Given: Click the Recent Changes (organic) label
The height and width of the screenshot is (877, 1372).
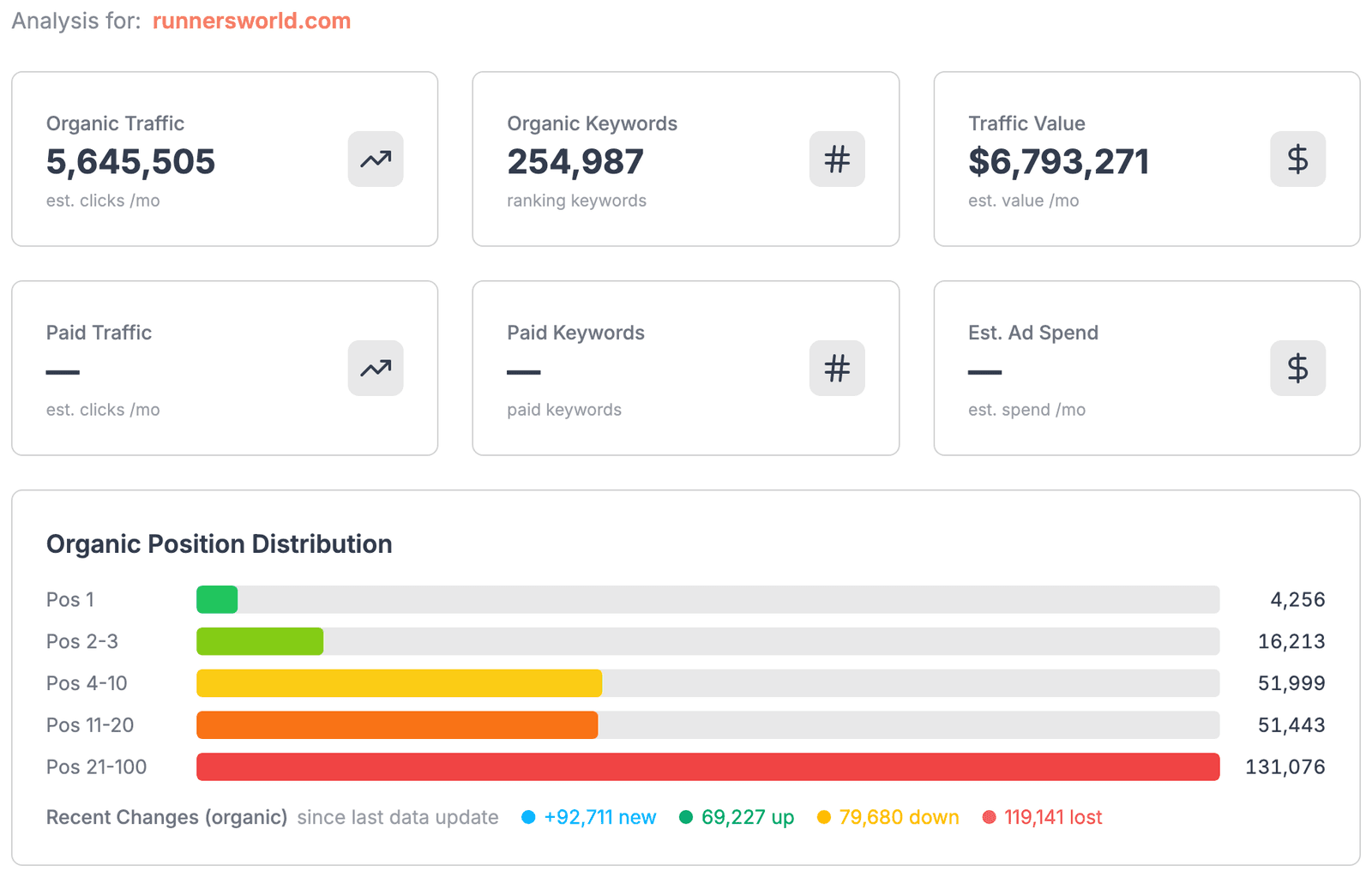Looking at the screenshot, I should pos(166,817).
